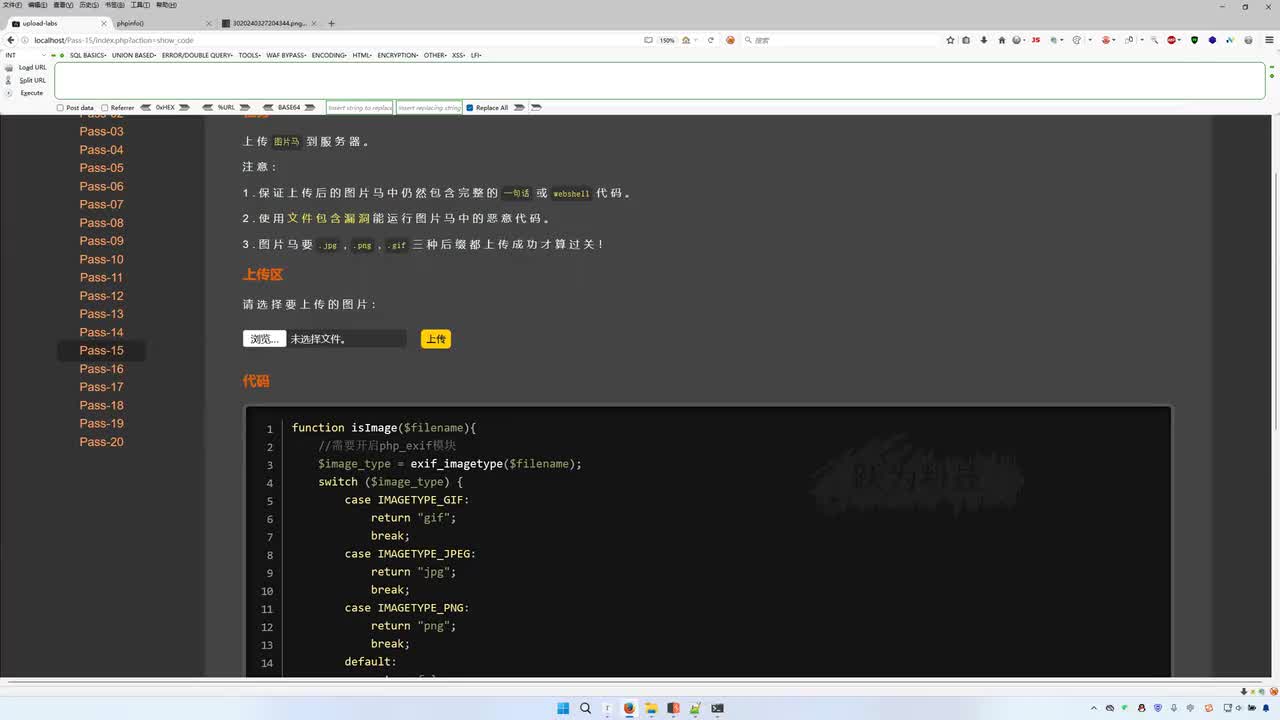This screenshot has width=1280, height=720.
Task: Open the SQL BASICS dropdown menu
Action: 88,55
